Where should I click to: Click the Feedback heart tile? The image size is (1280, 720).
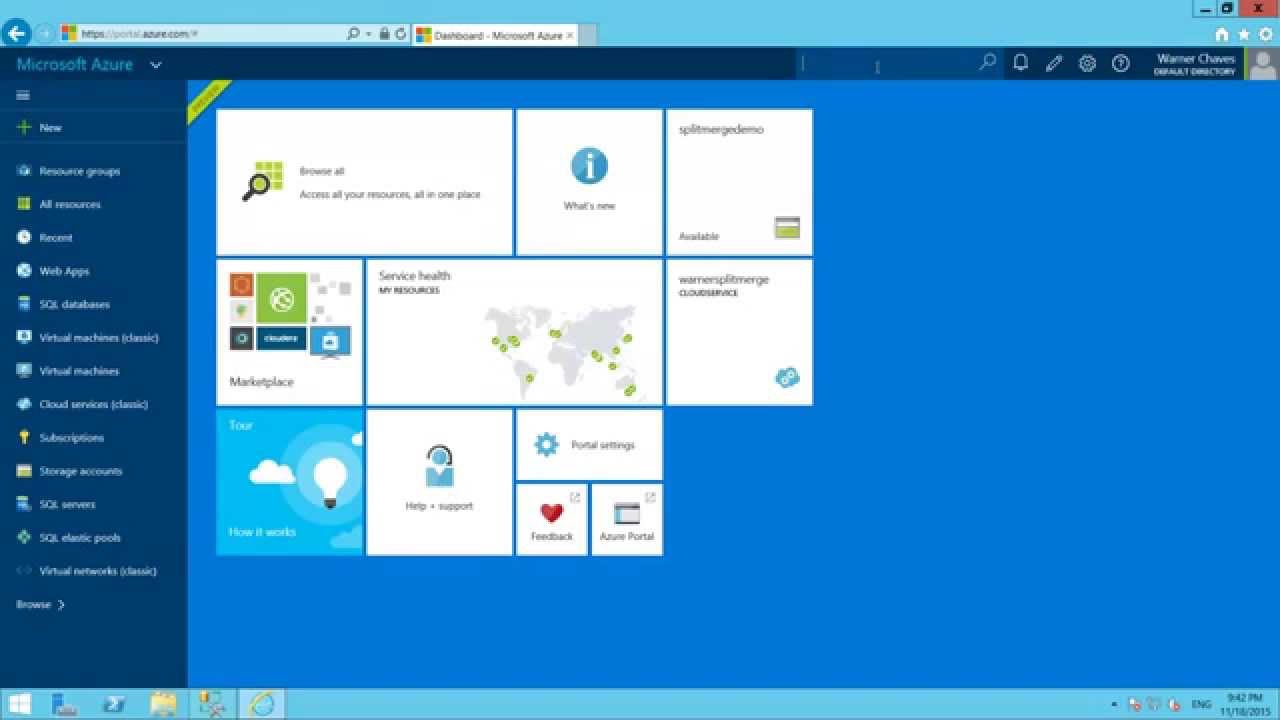point(552,519)
